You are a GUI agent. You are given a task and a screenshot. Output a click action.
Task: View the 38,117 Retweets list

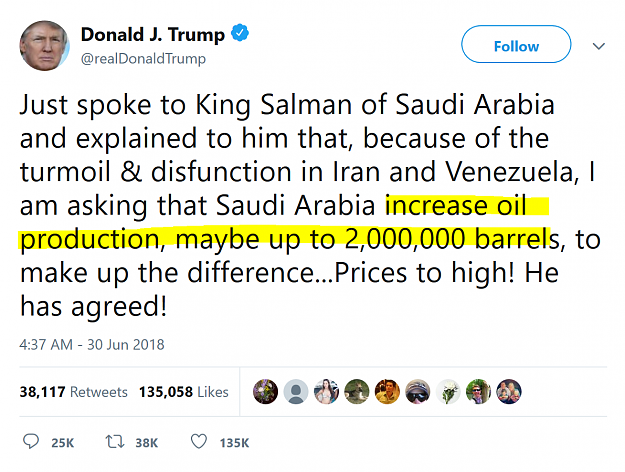(73, 392)
